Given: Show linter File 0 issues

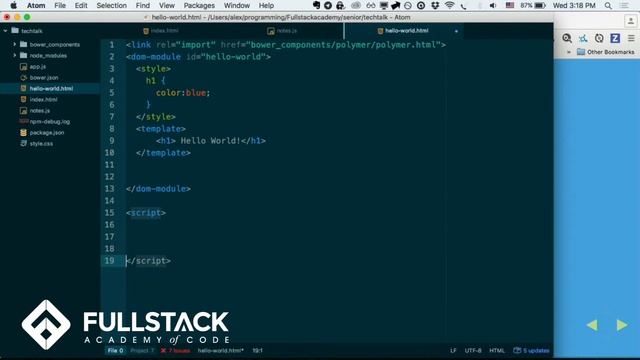Looking at the screenshot, I should (115, 350).
